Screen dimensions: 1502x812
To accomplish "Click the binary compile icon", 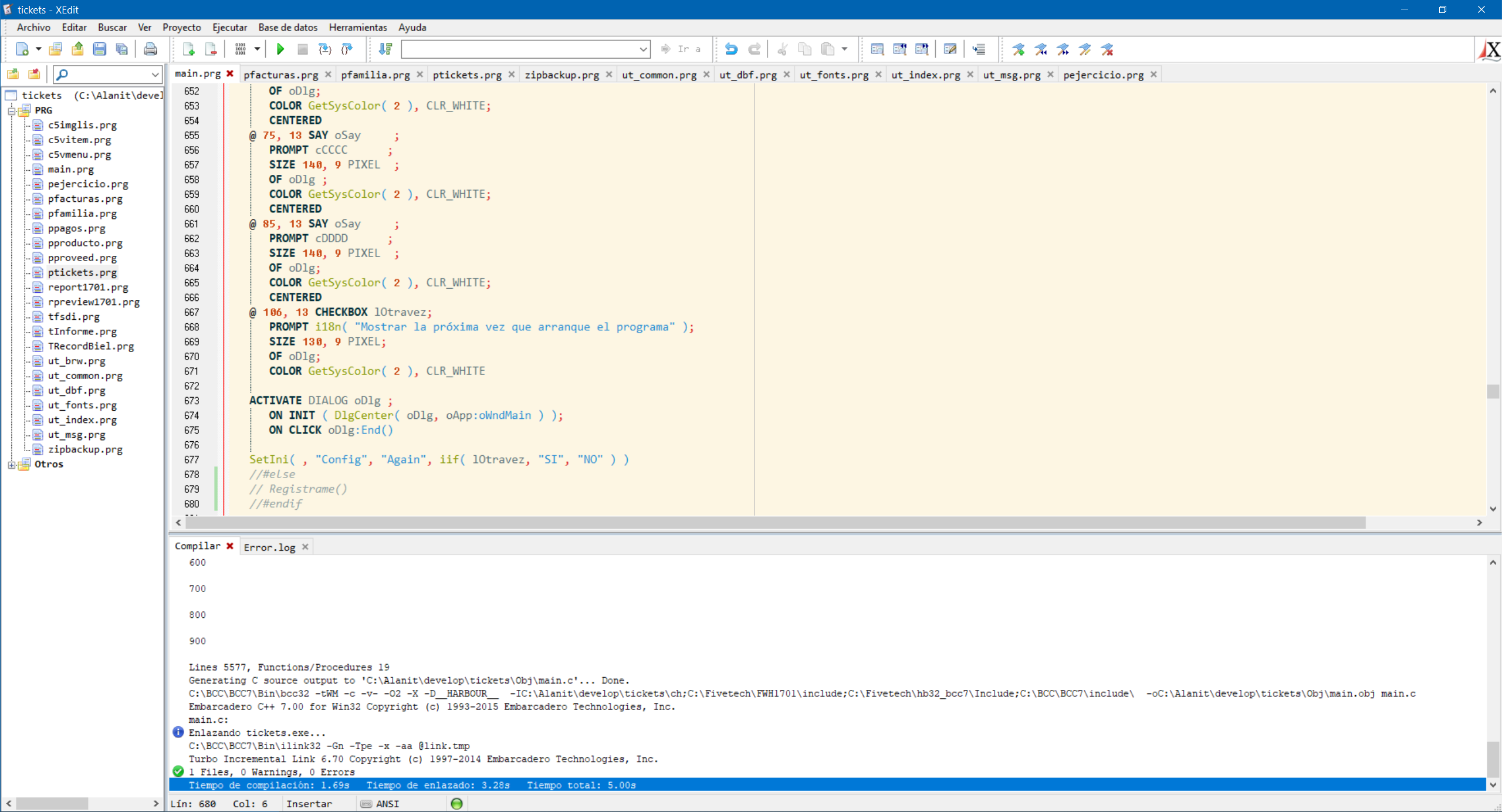I will (241, 49).
